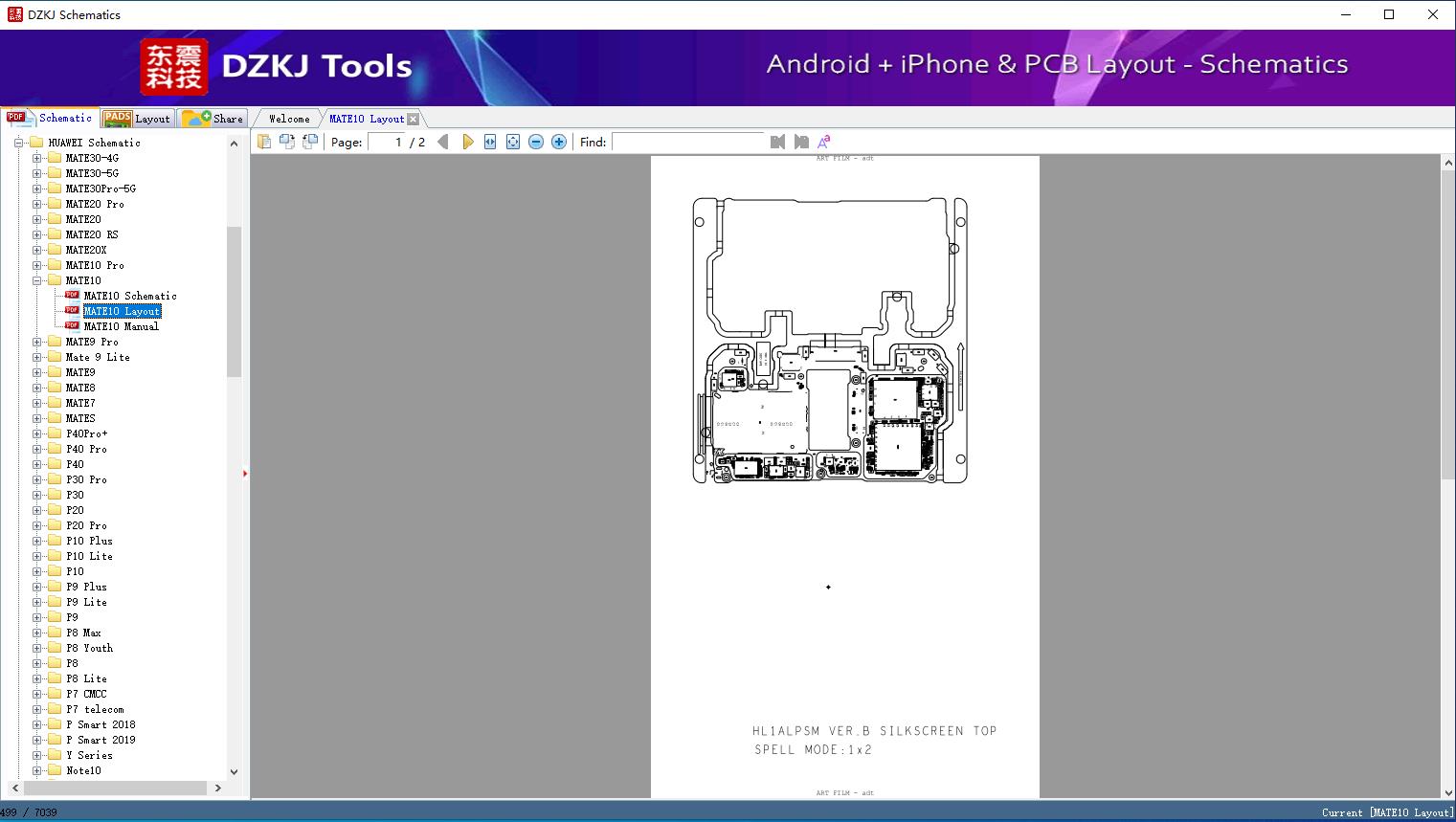Viewport: 1456px width, 822px height.
Task: Click the match case text icon
Action: point(823,142)
